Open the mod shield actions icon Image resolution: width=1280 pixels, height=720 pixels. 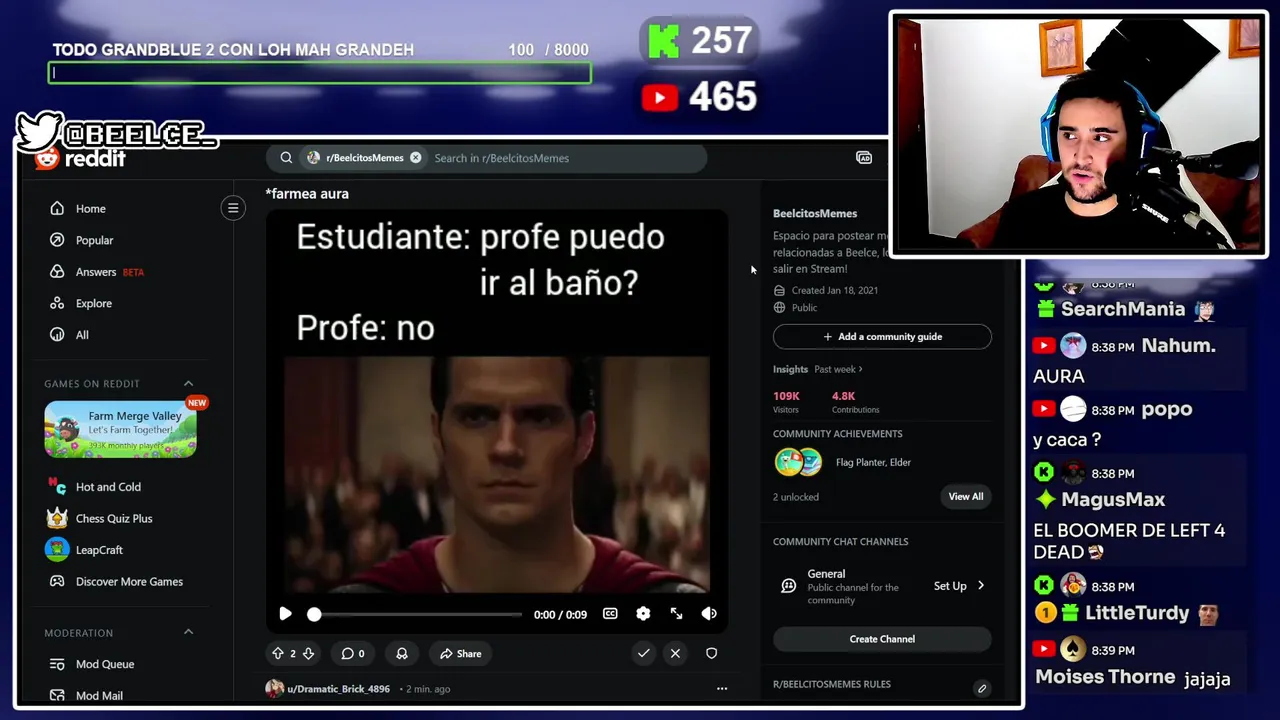pos(711,654)
